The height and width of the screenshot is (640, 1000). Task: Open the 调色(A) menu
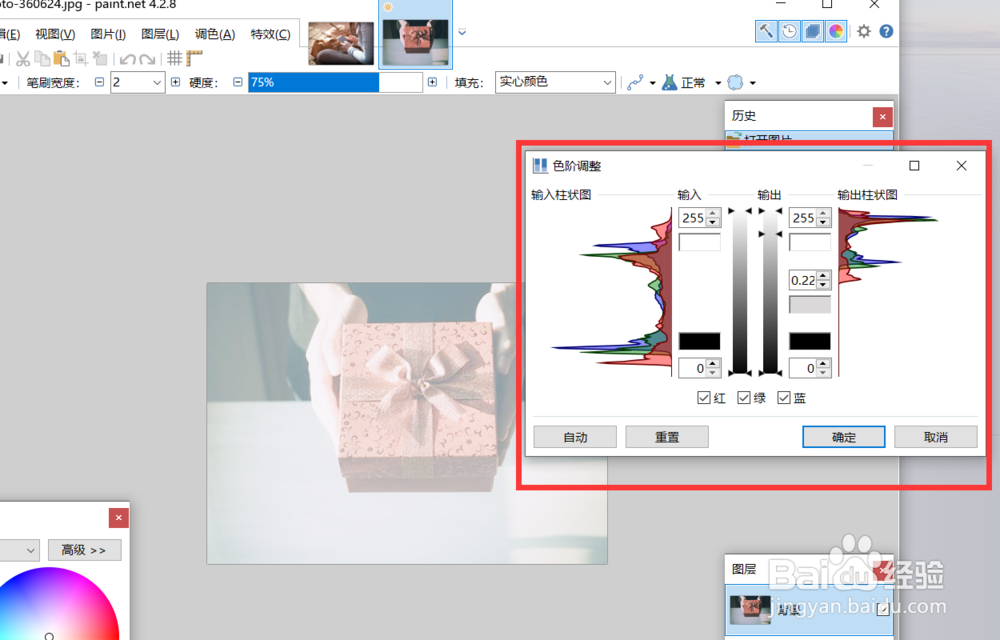(x=214, y=33)
